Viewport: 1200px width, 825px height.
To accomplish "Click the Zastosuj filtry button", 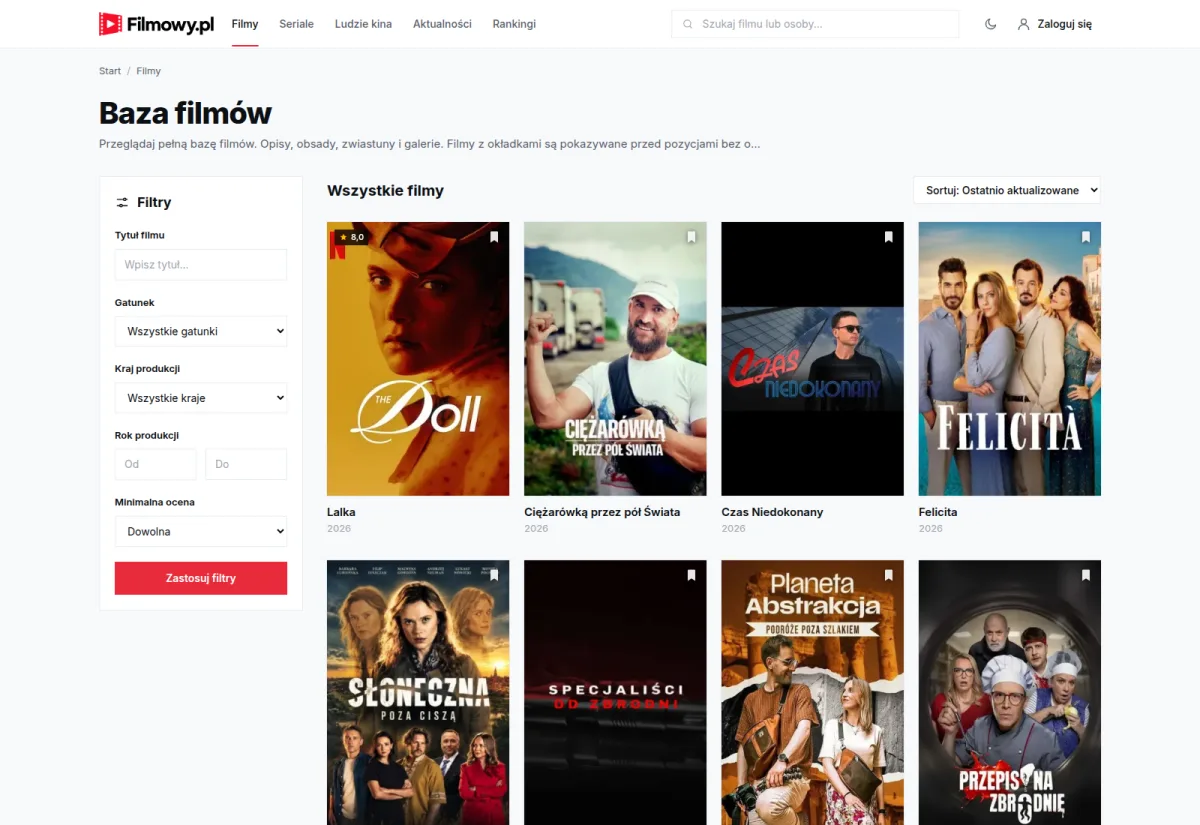I will 201,578.
